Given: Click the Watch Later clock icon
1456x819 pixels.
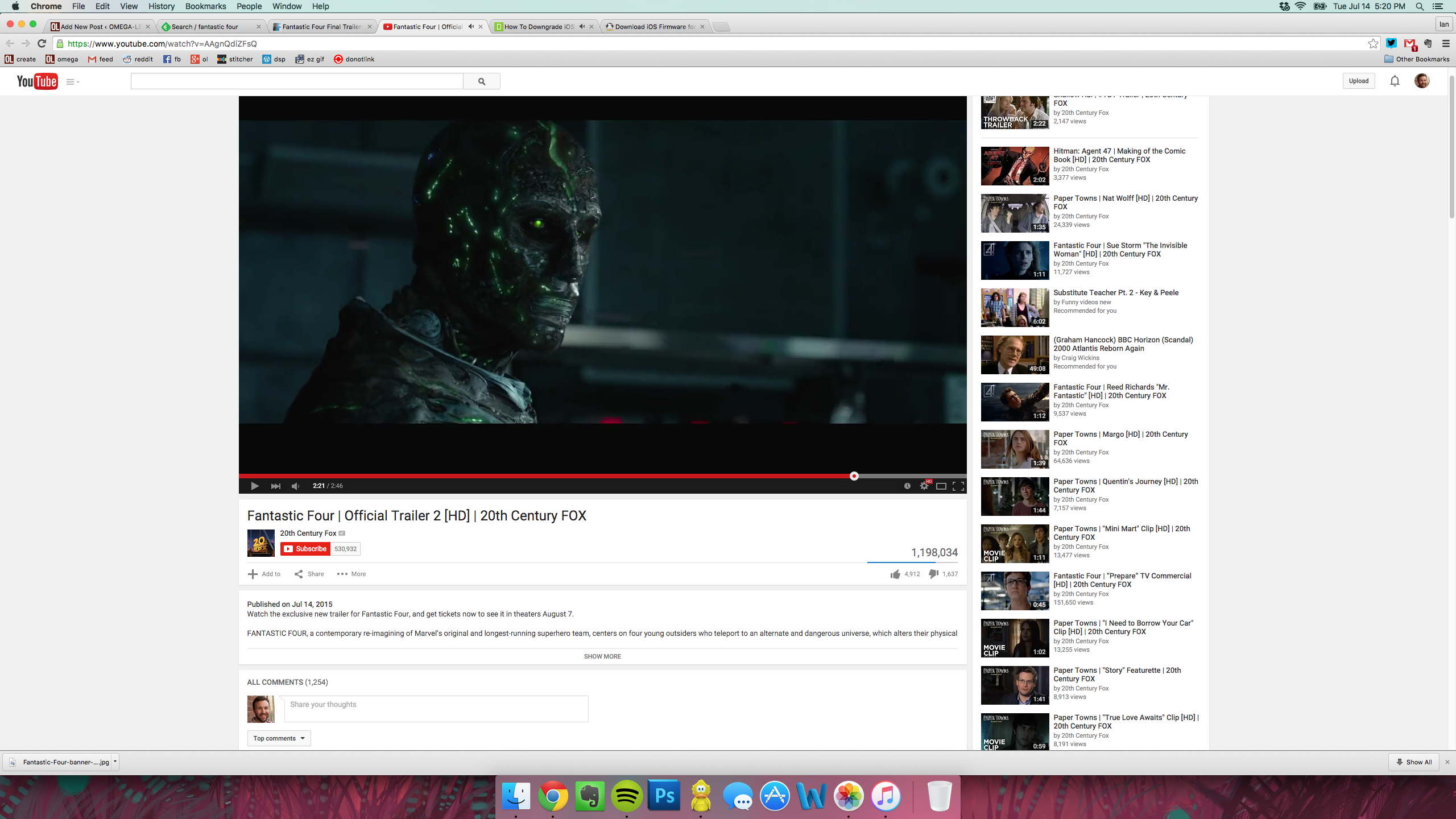Looking at the screenshot, I should point(907,486).
